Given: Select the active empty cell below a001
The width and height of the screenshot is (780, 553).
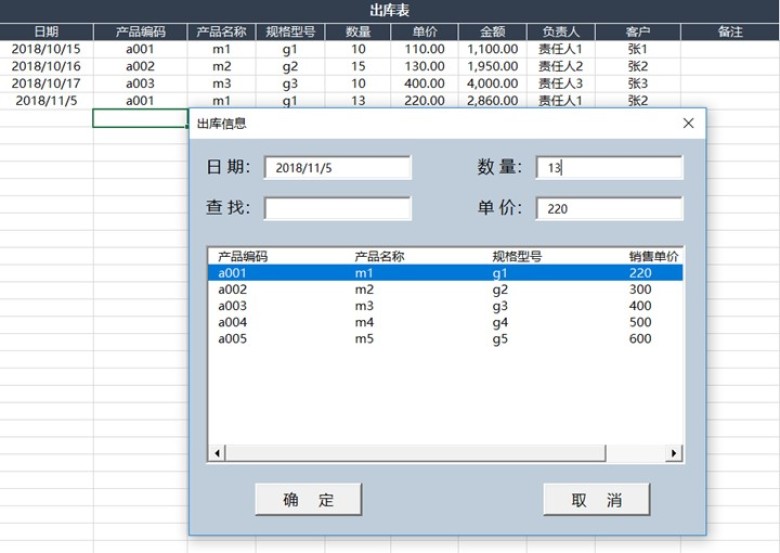Looking at the screenshot, I should point(140,118).
